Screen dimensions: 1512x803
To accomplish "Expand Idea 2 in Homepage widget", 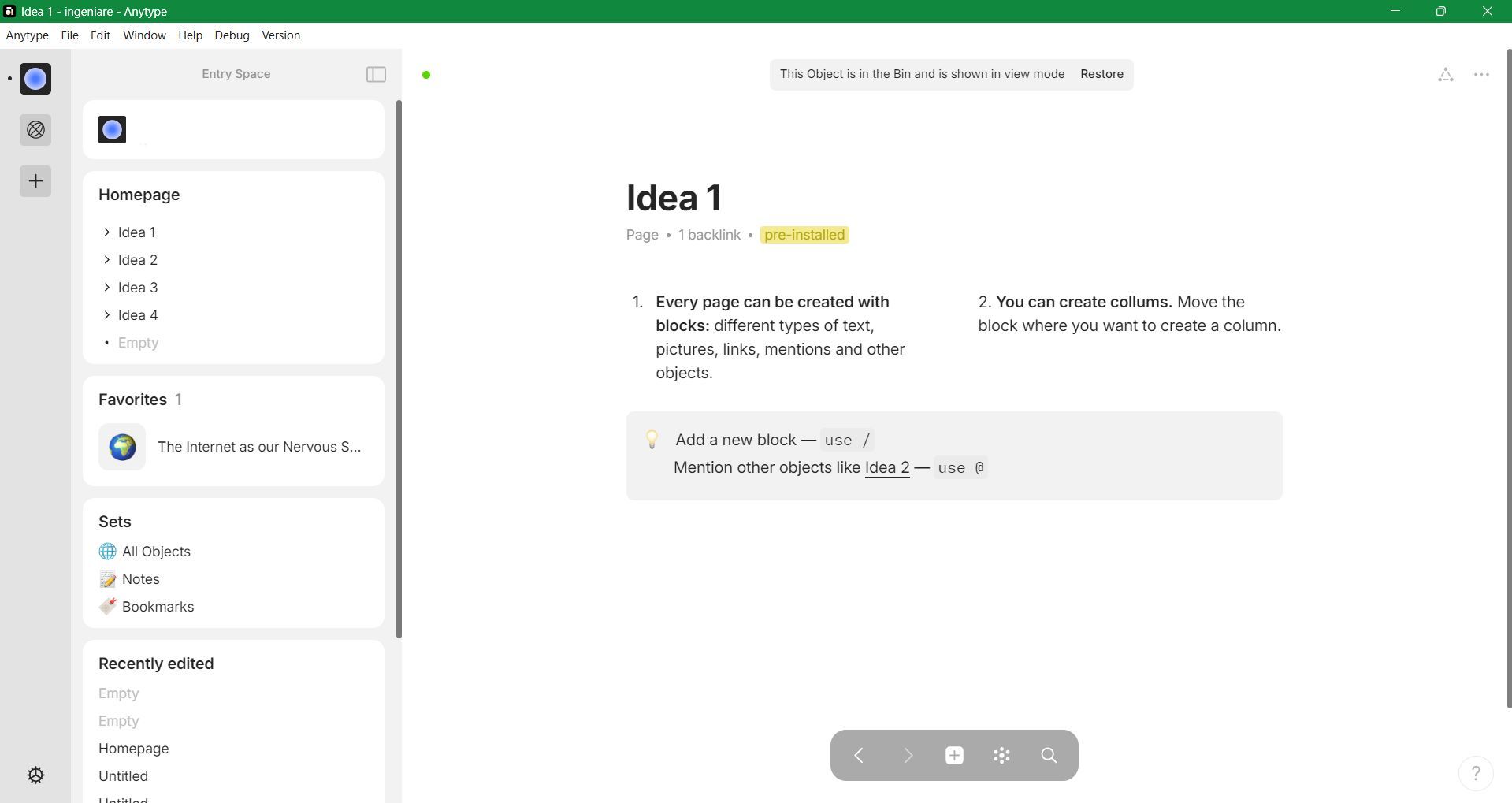I will (x=107, y=260).
